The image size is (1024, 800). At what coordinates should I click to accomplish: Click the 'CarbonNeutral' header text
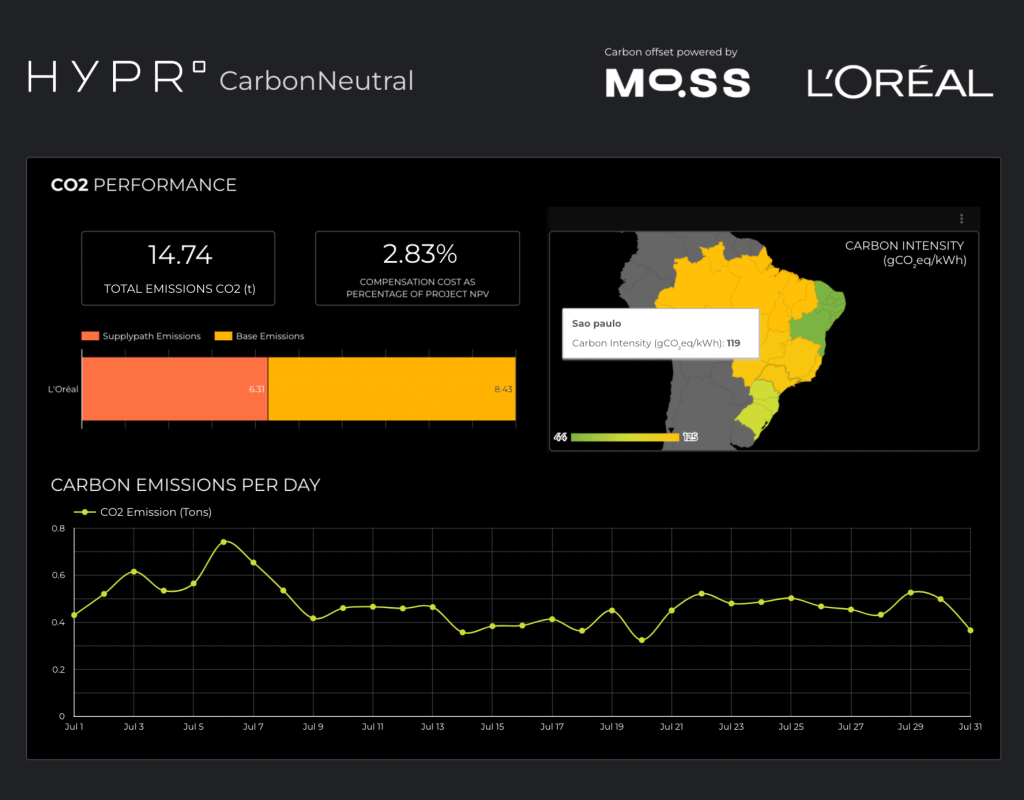coord(317,81)
